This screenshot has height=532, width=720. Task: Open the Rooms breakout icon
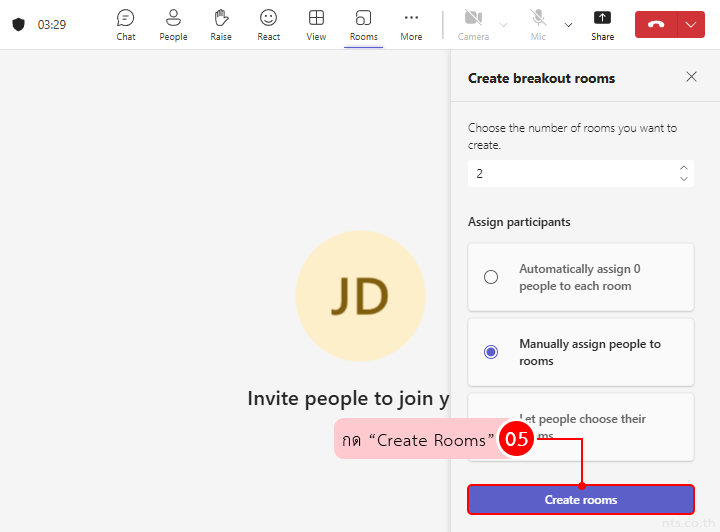pyautogui.click(x=364, y=25)
